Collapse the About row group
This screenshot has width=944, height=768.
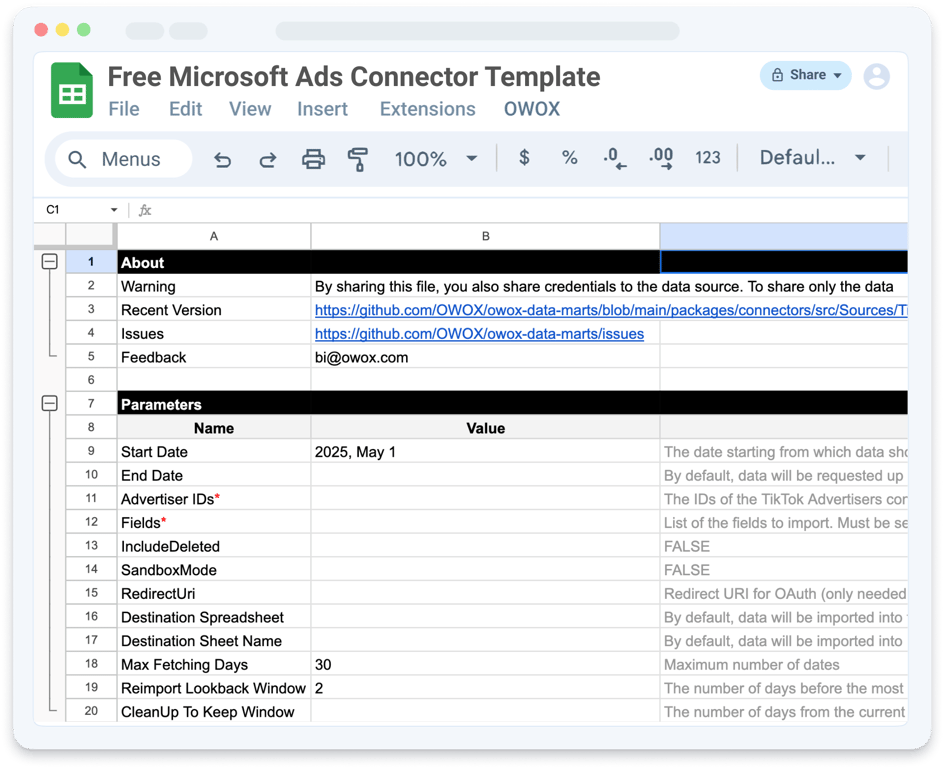[49, 261]
